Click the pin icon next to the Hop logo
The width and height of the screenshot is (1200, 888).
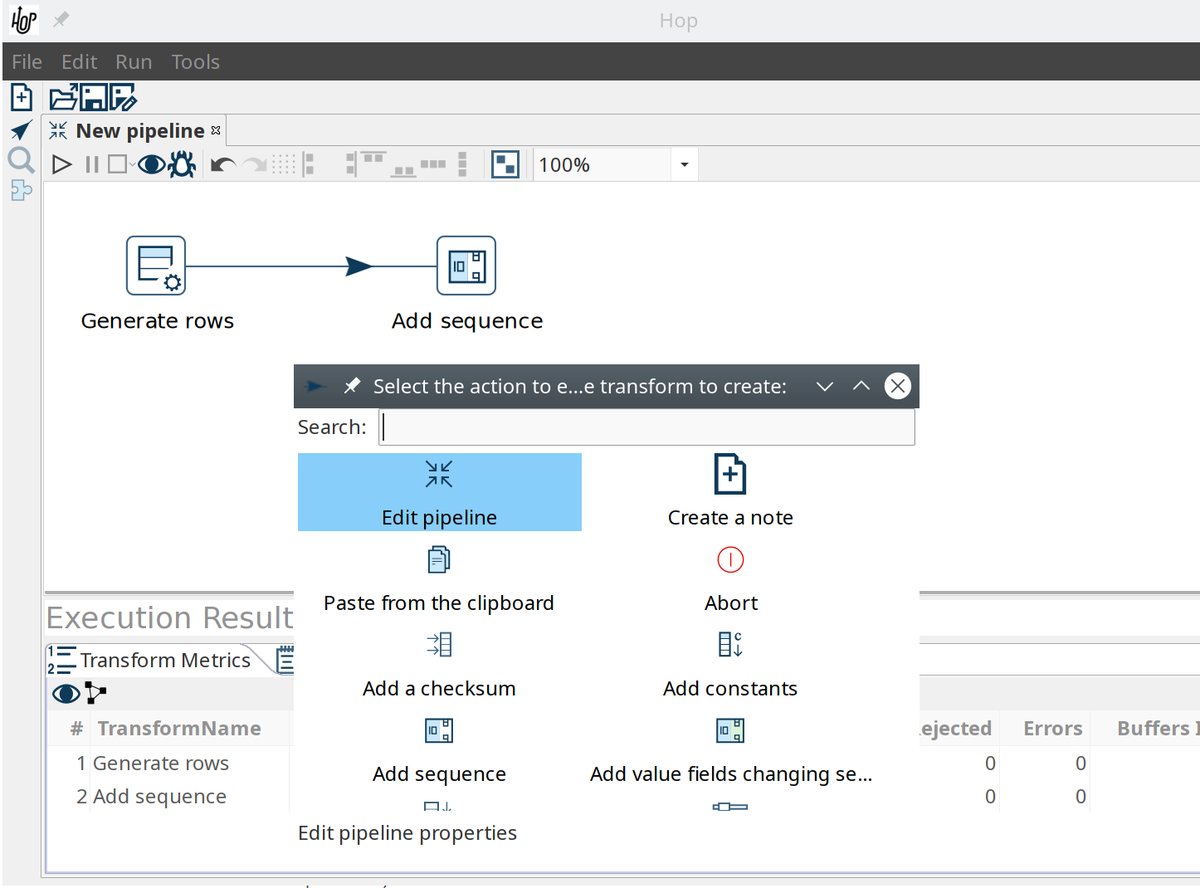tap(59, 19)
